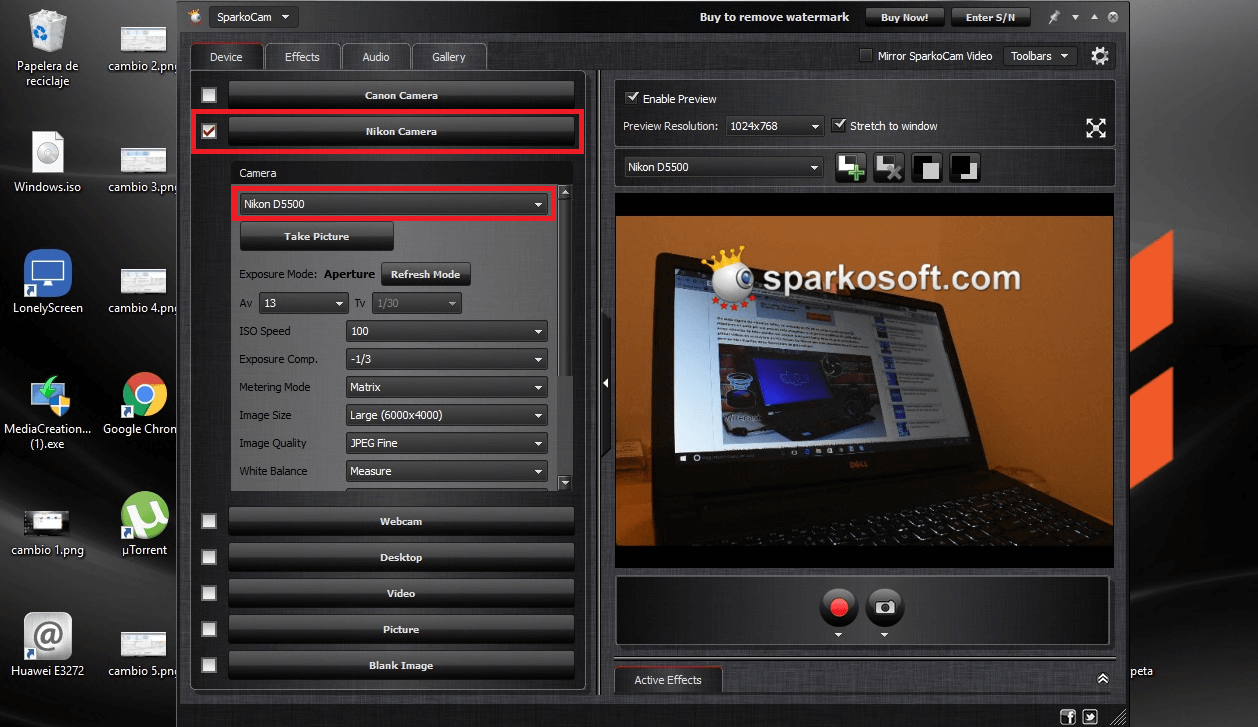The height and width of the screenshot is (727, 1258).
Task: Add a new scene with the green plus icon
Action: pos(851,168)
